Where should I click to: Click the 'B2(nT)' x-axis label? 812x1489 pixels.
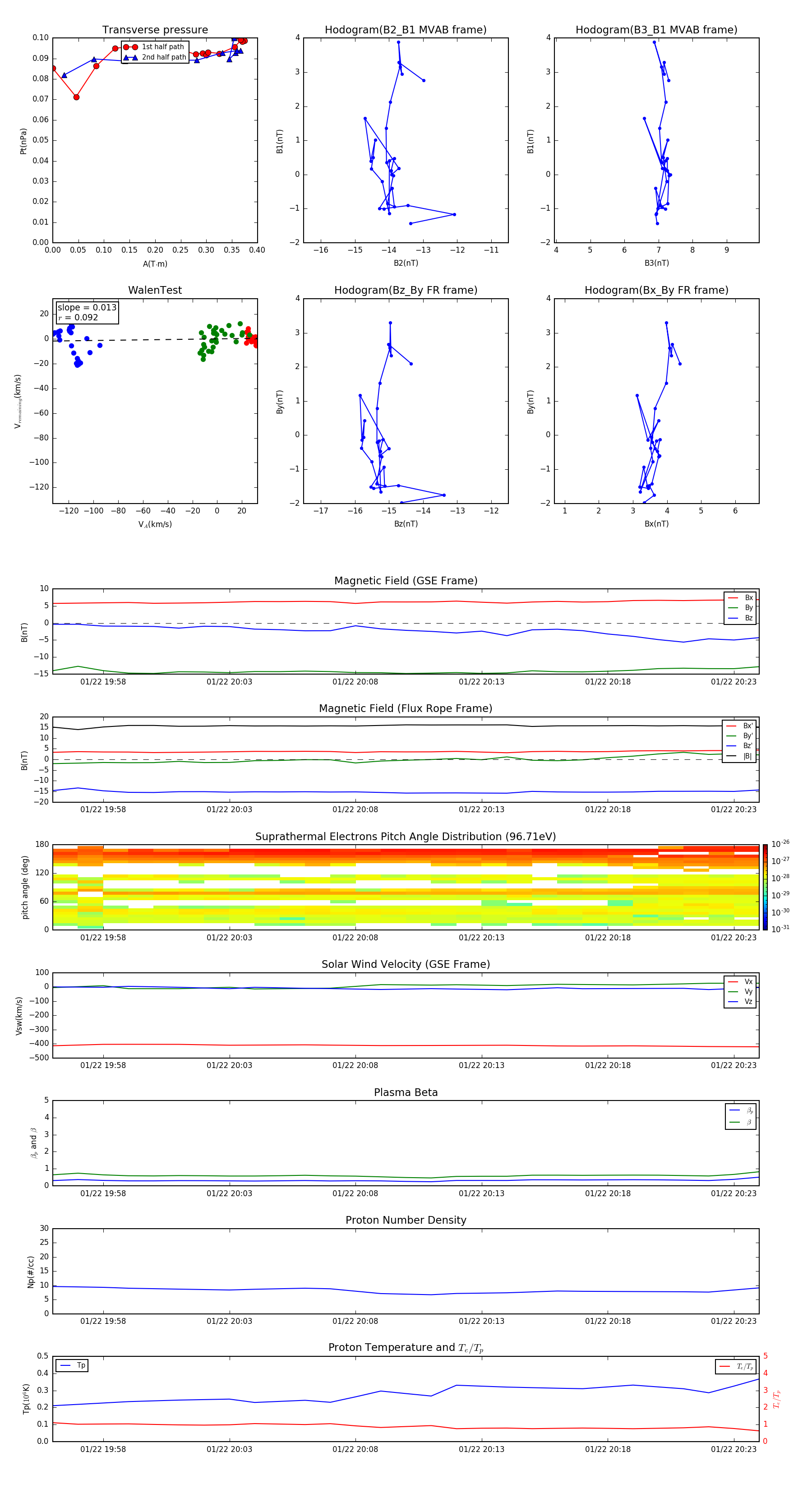click(406, 263)
